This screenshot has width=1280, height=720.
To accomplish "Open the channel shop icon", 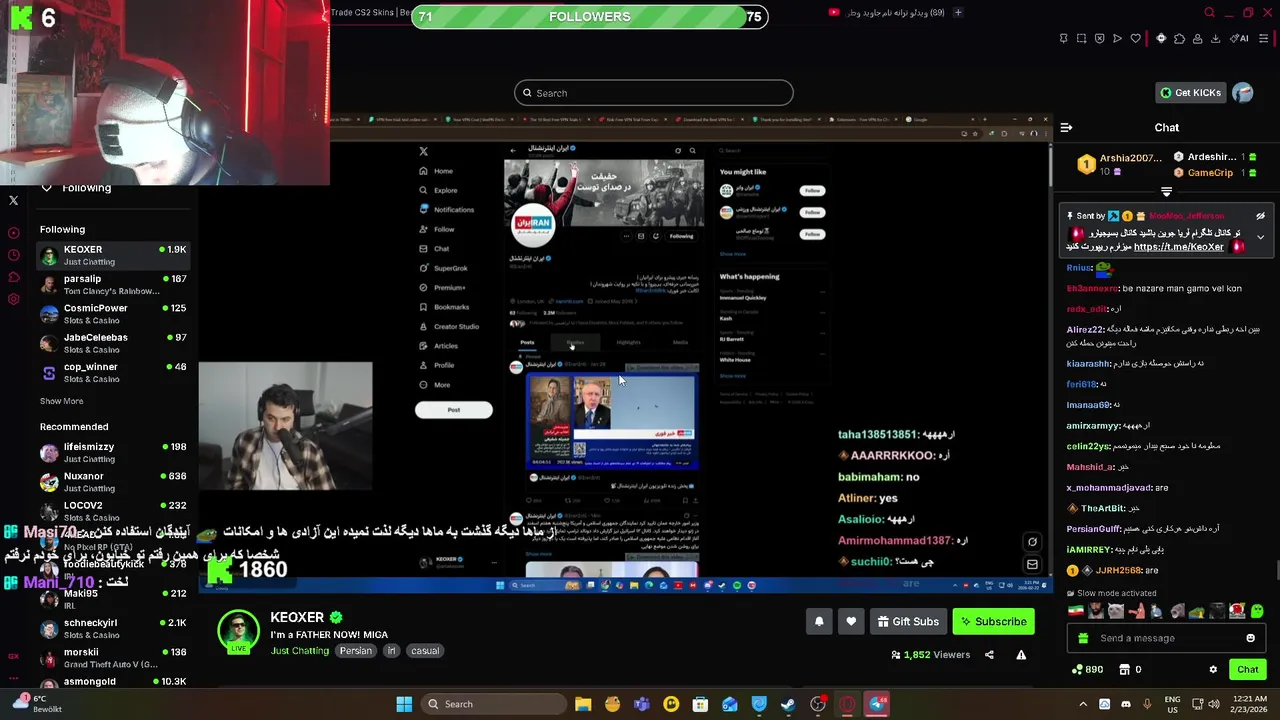I will [1124, 670].
